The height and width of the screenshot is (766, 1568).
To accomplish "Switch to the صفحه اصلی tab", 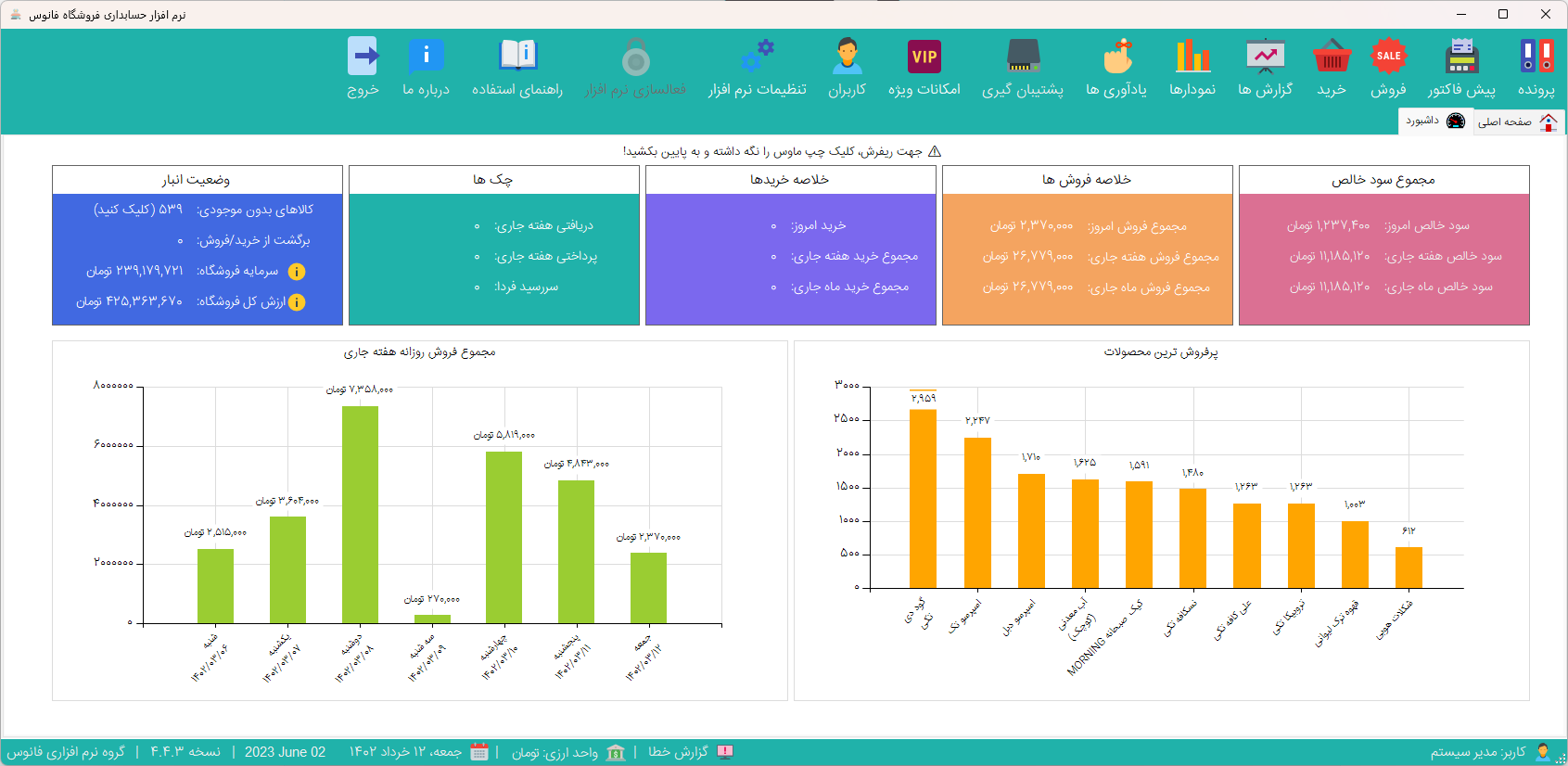I will [1516, 121].
